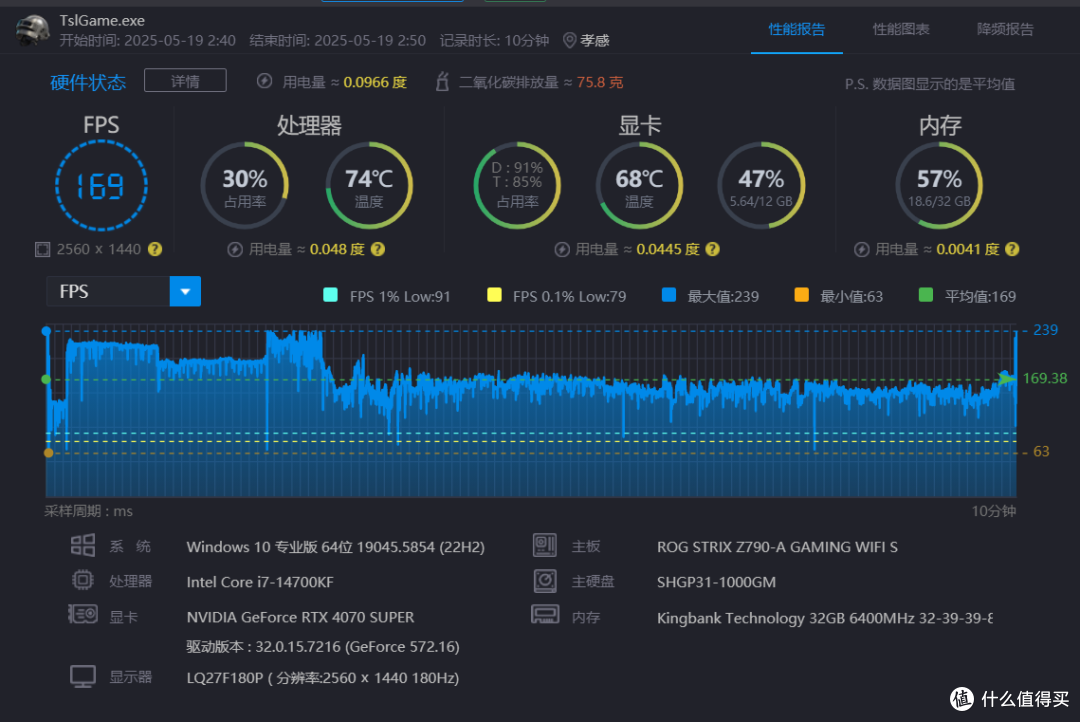Viewport: 1080px width, 722px height.
Task: Switch to the 性能报告 tab
Action: [797, 29]
